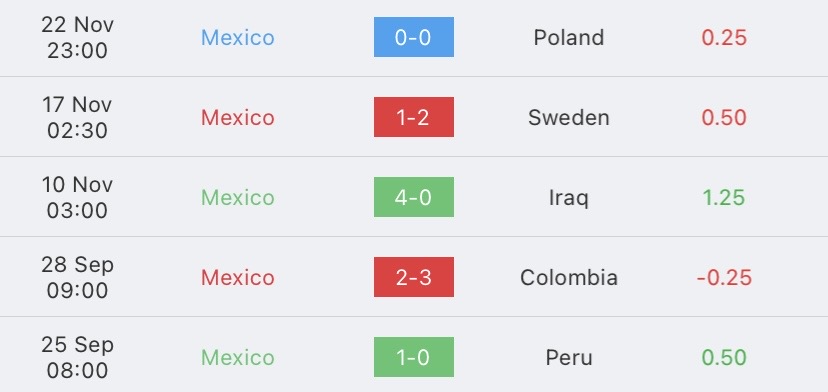Viewport: 828px width, 392px height.
Task: Open the red 2-3 score badge
Action: point(413,277)
